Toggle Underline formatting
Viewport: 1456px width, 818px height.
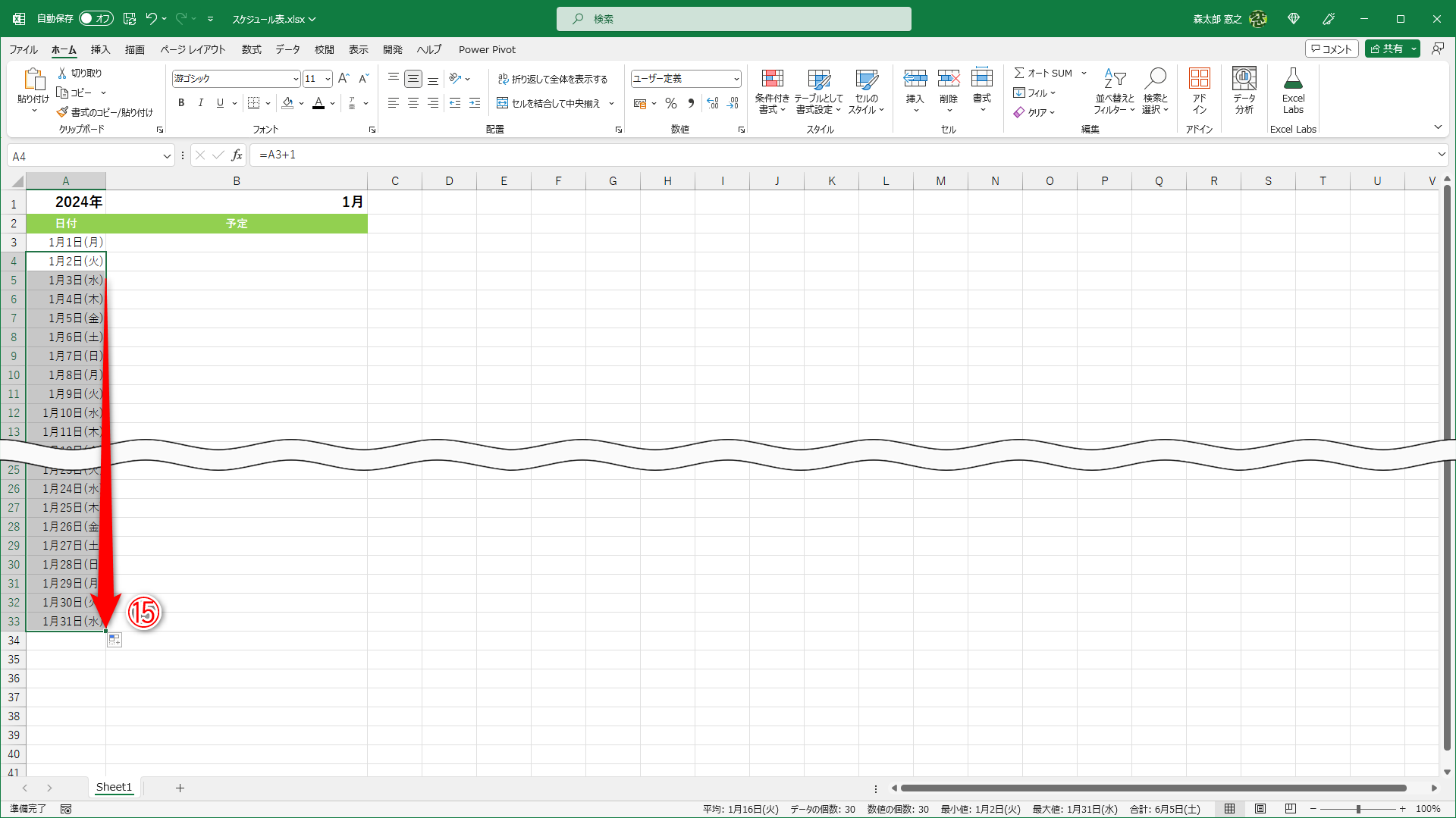pos(220,103)
